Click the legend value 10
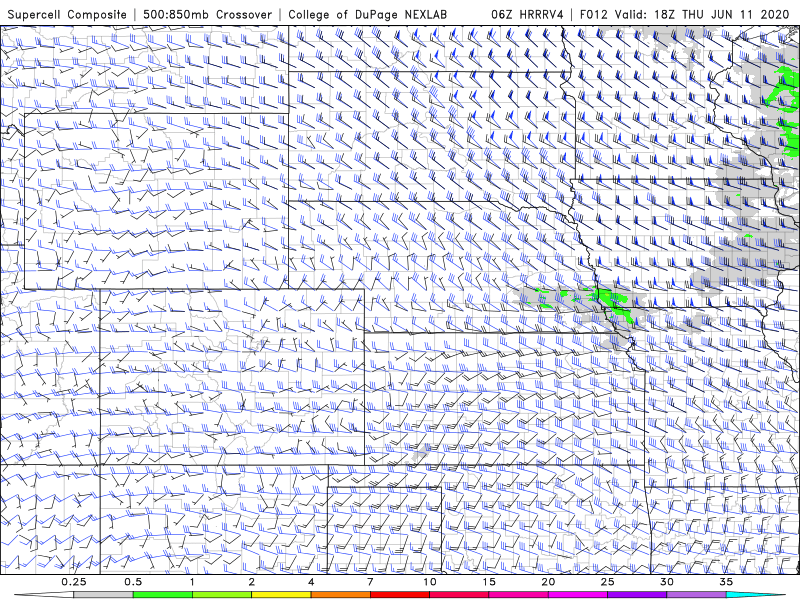The height and width of the screenshot is (600, 800). click(x=430, y=582)
